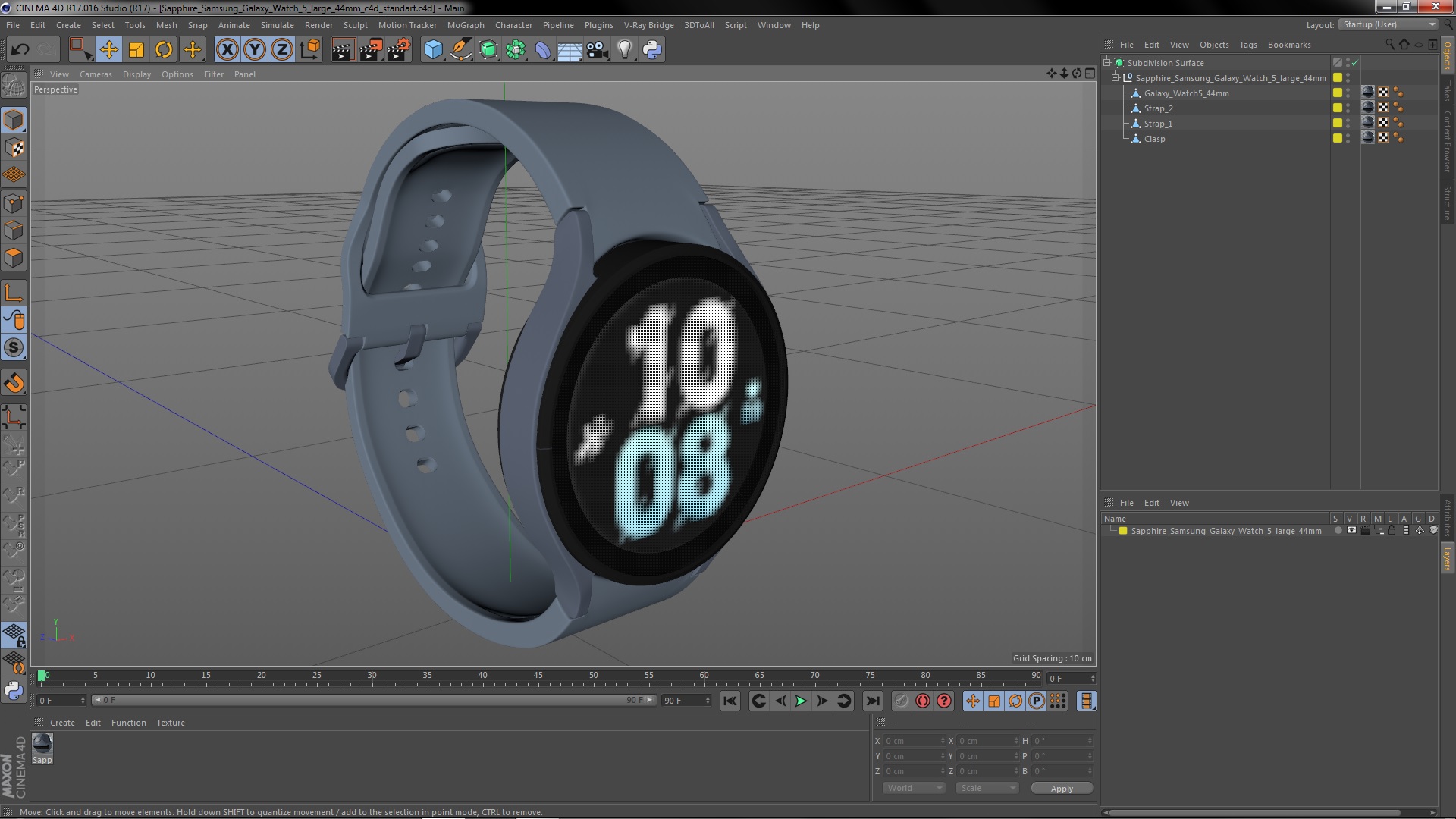Screen dimensions: 1456x819
Task: Toggle layer visibility eye in Layers panel
Action: [1351, 531]
